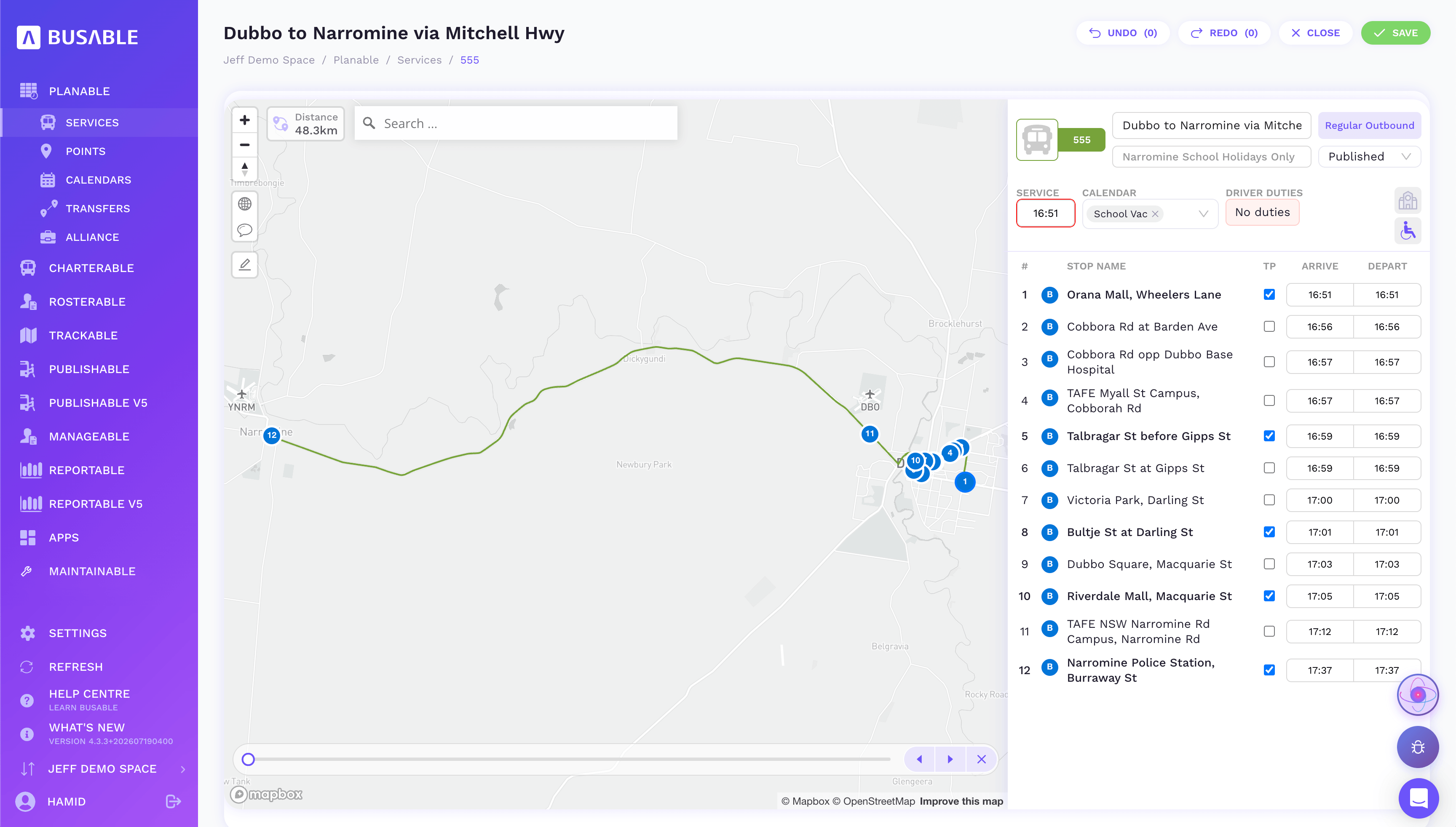Open the Trackable module

coord(83,335)
